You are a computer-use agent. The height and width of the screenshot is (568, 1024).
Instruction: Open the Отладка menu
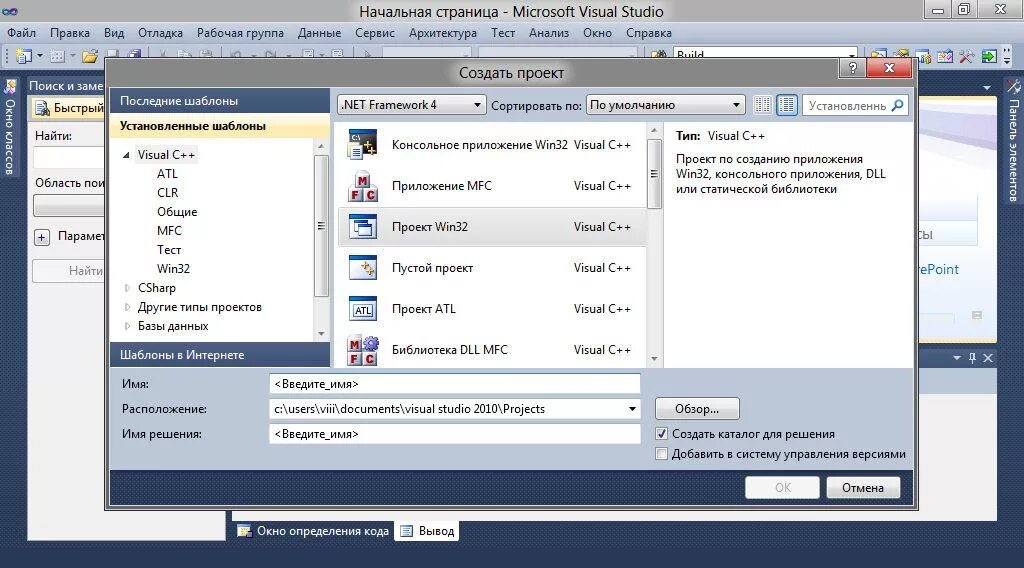pyautogui.click(x=160, y=33)
